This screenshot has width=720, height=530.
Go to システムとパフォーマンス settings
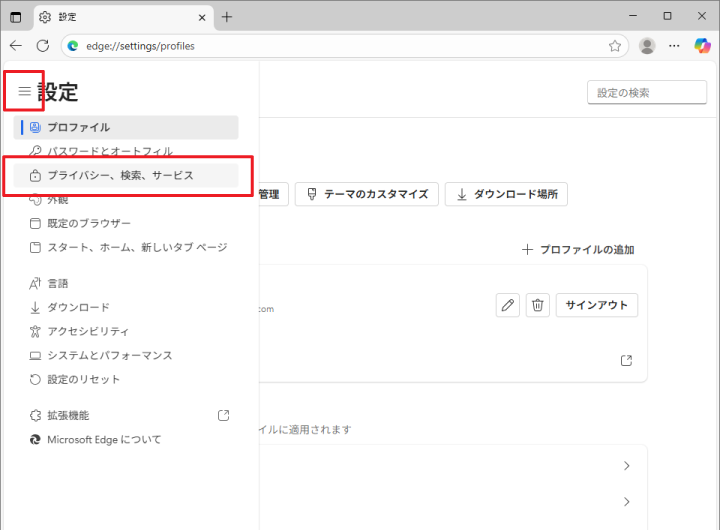click(110, 355)
